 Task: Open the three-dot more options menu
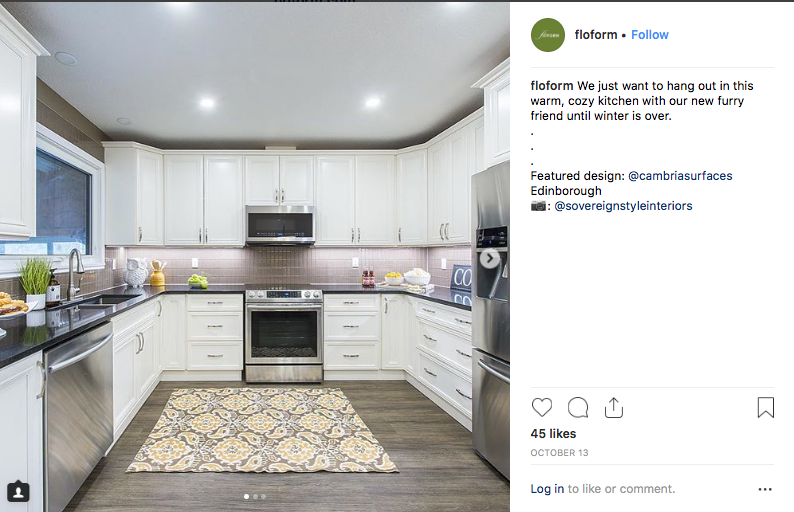click(x=765, y=489)
